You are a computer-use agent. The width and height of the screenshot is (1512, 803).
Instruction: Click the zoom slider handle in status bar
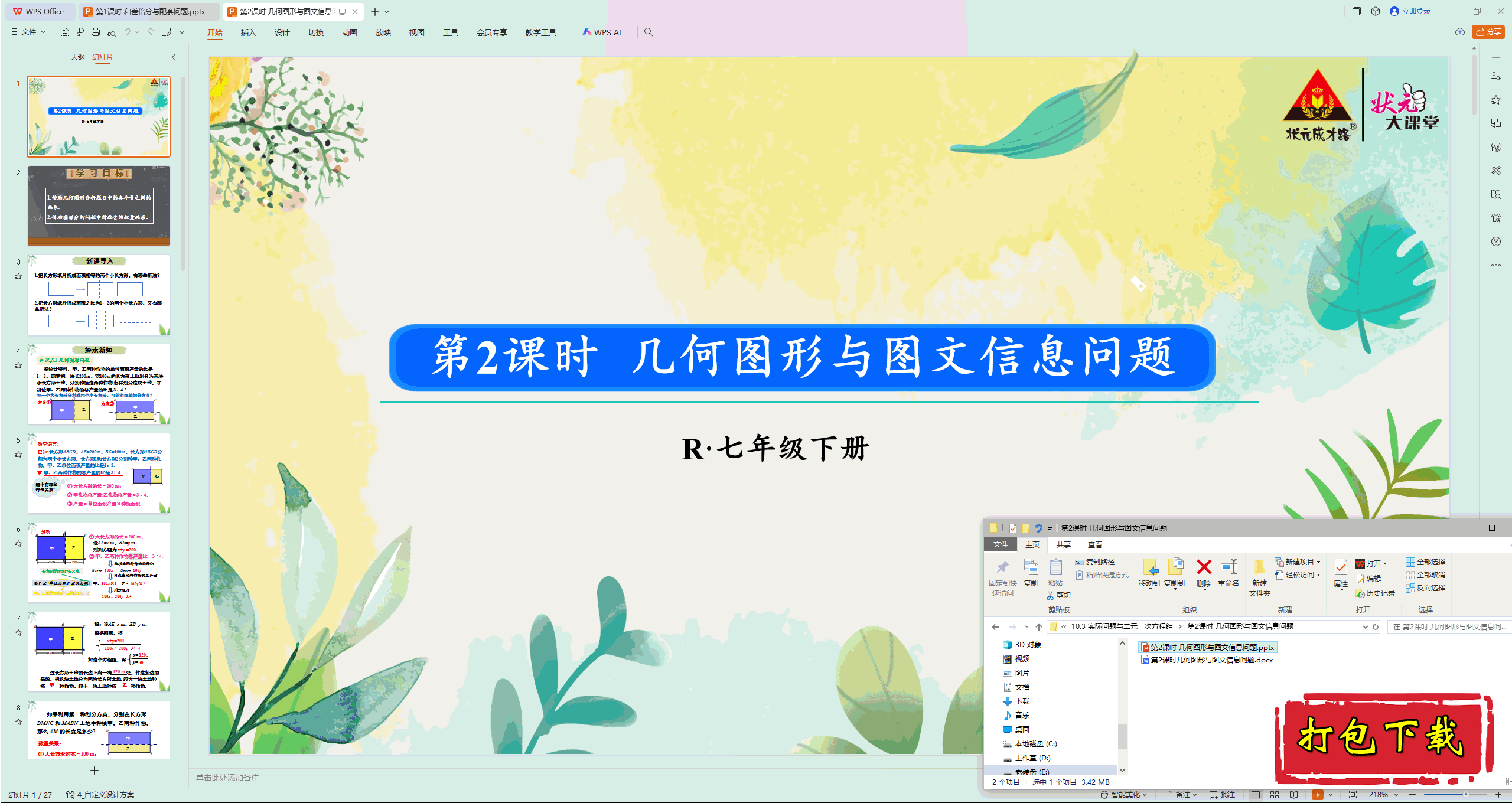pos(1466,795)
